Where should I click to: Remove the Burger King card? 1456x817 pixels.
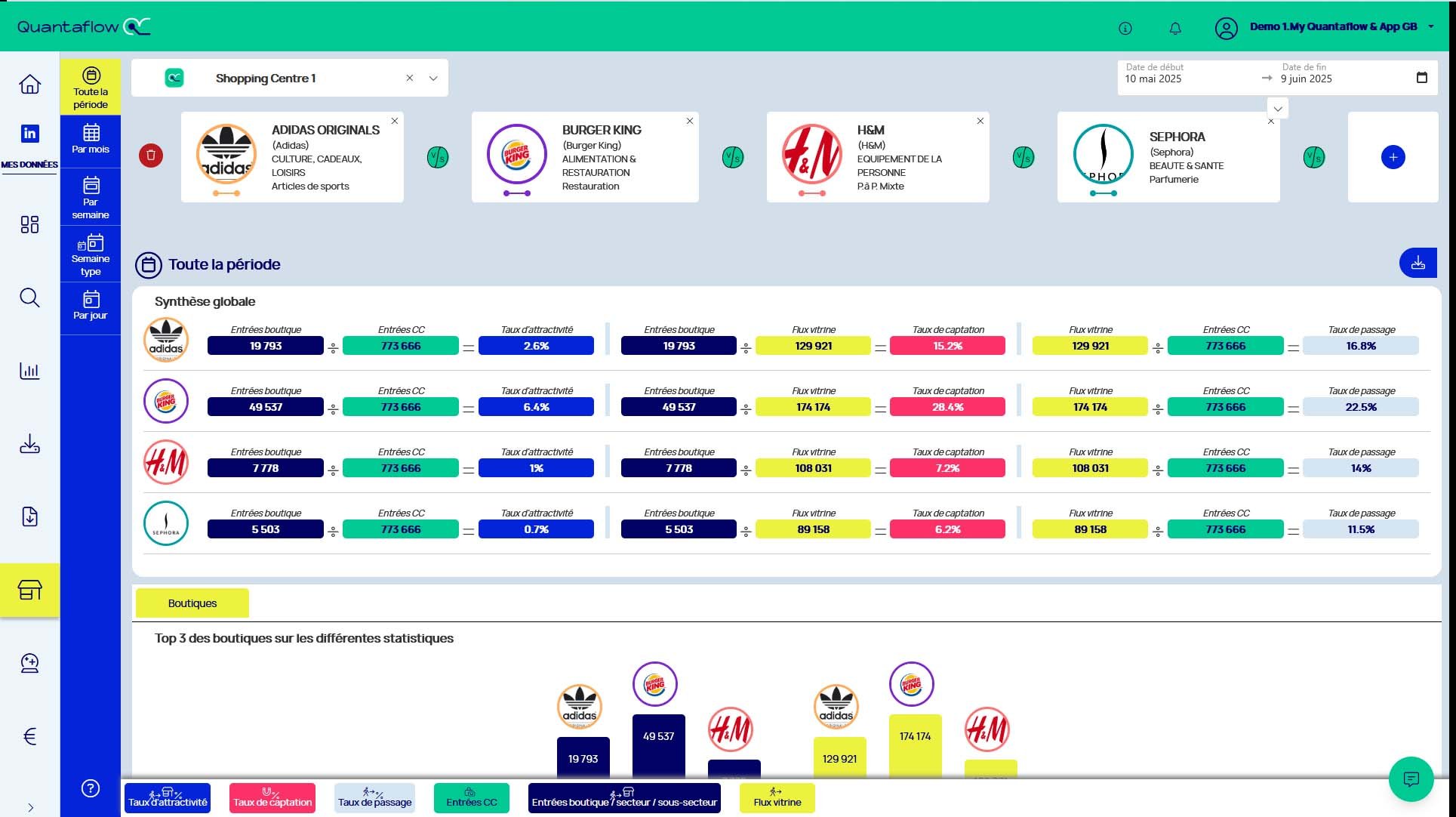click(690, 121)
